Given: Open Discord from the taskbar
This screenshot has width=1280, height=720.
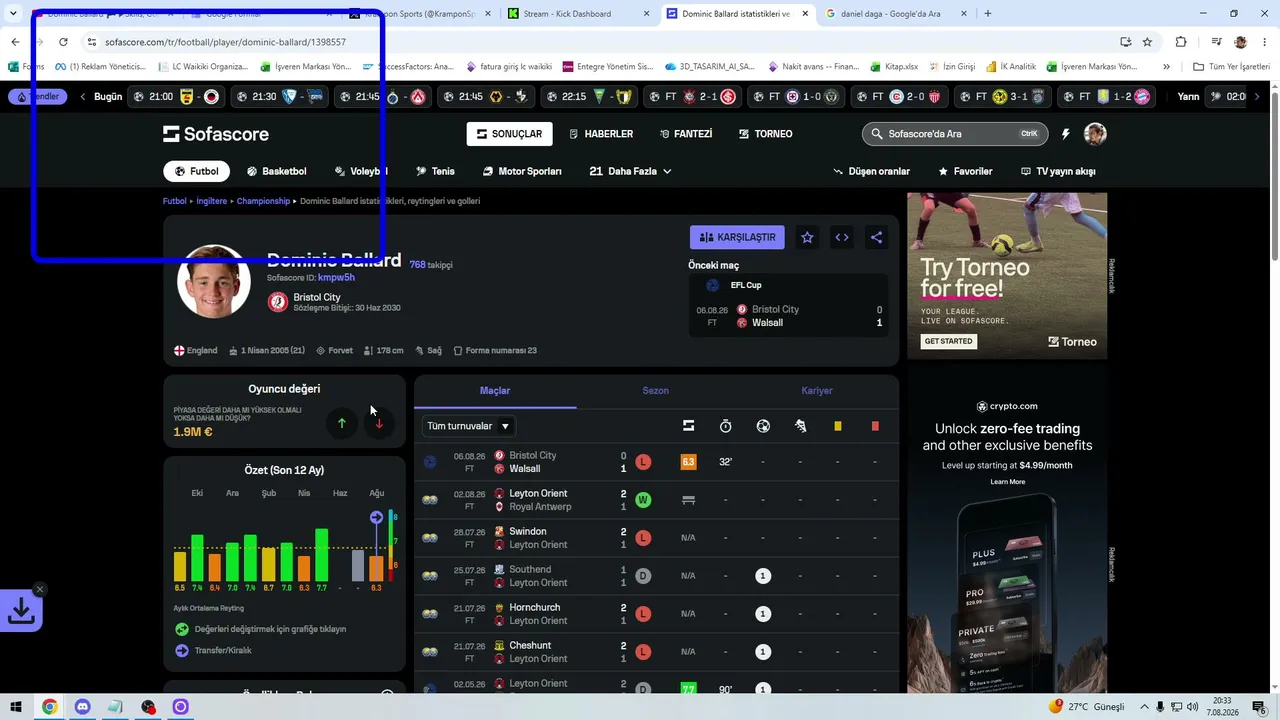Looking at the screenshot, I should coord(82,707).
